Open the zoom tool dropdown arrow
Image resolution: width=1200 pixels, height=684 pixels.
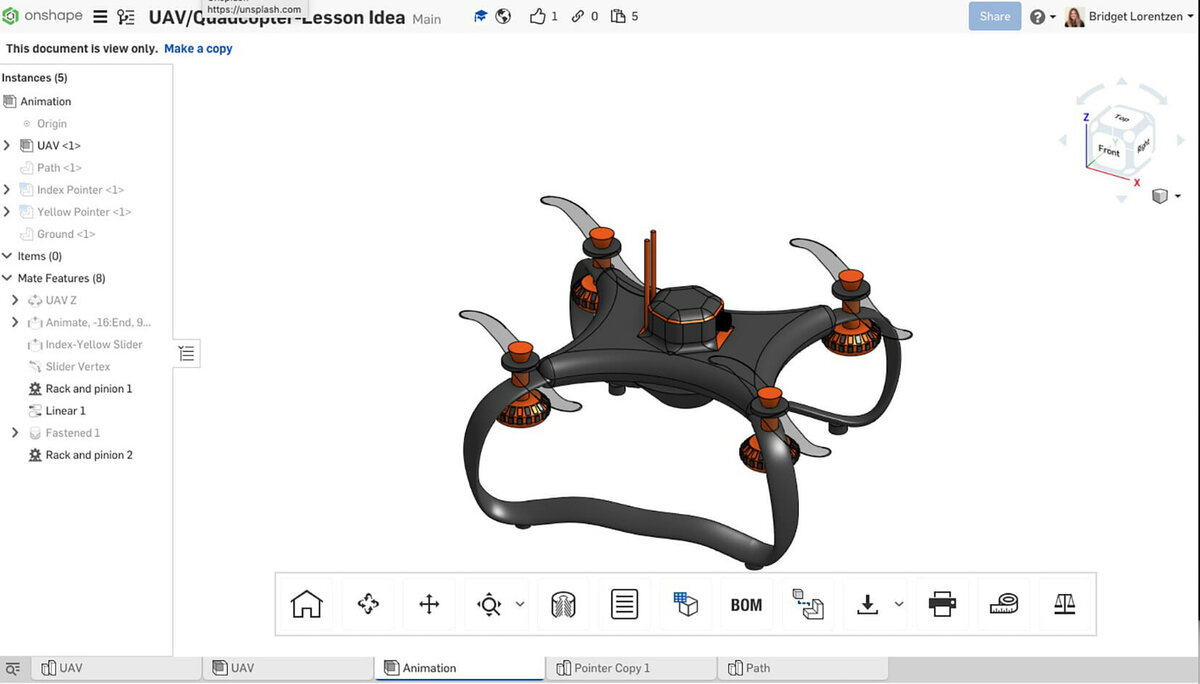pos(520,604)
